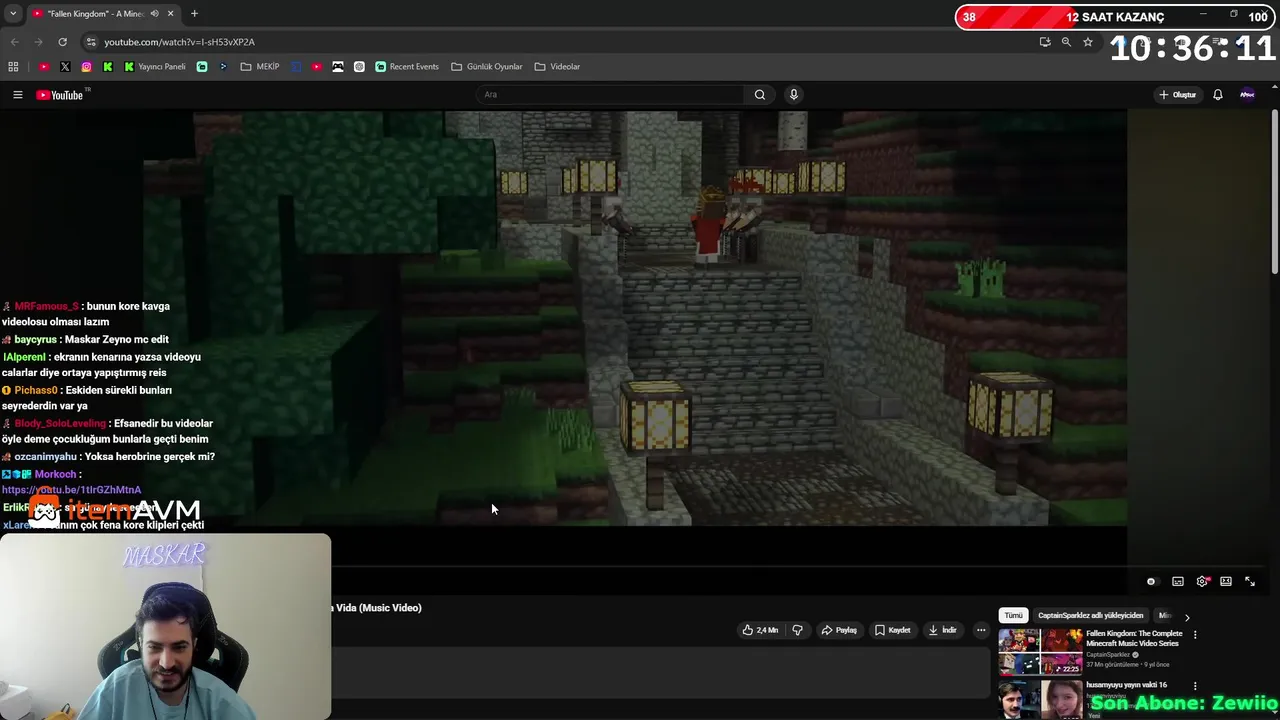1280x720 pixels.
Task: Toggle autoplay switch in the player
Action: coord(1151,581)
